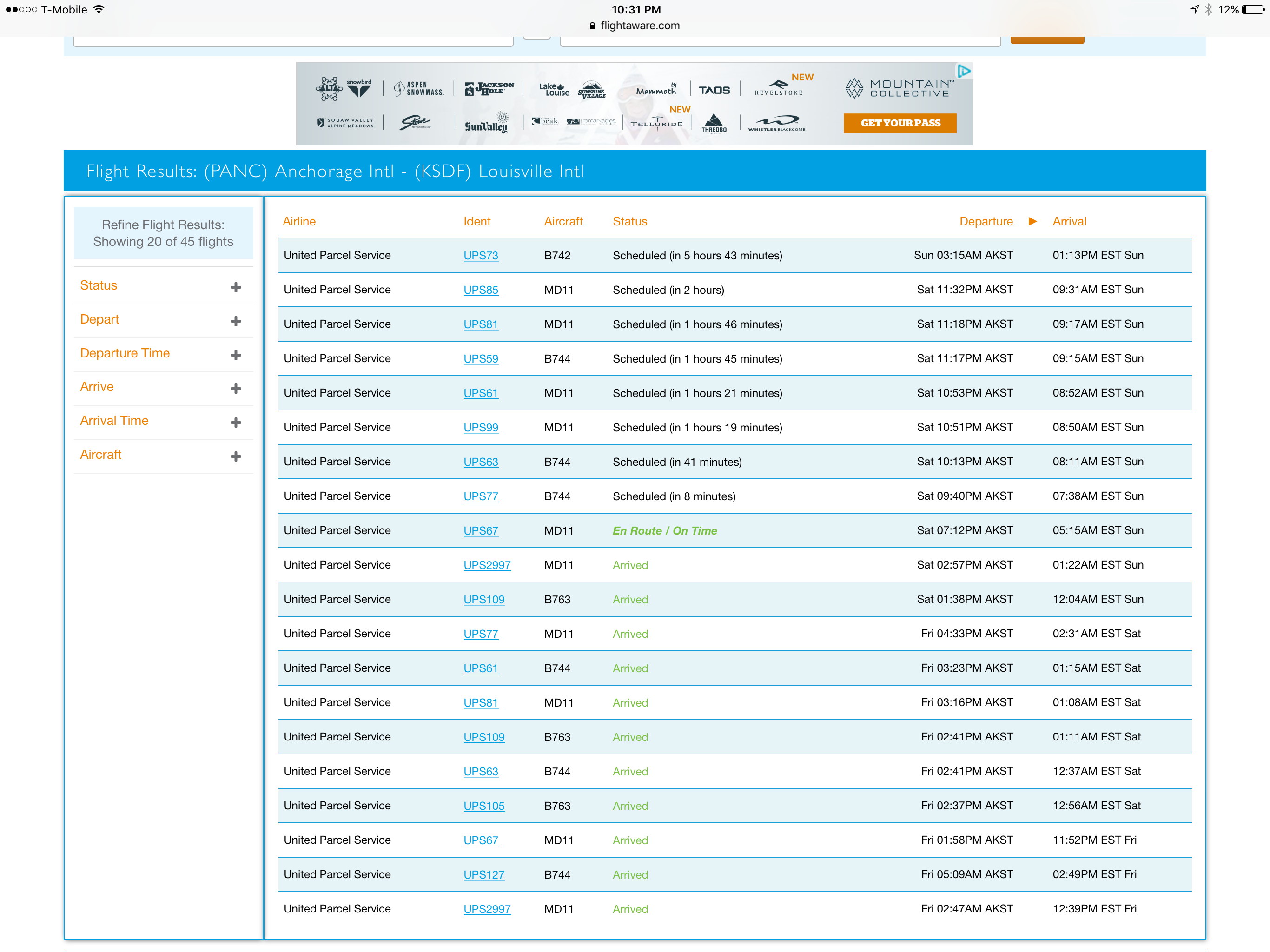Open the Aircraft filter label in sidebar
The width and height of the screenshot is (1270, 952).
click(x=100, y=454)
